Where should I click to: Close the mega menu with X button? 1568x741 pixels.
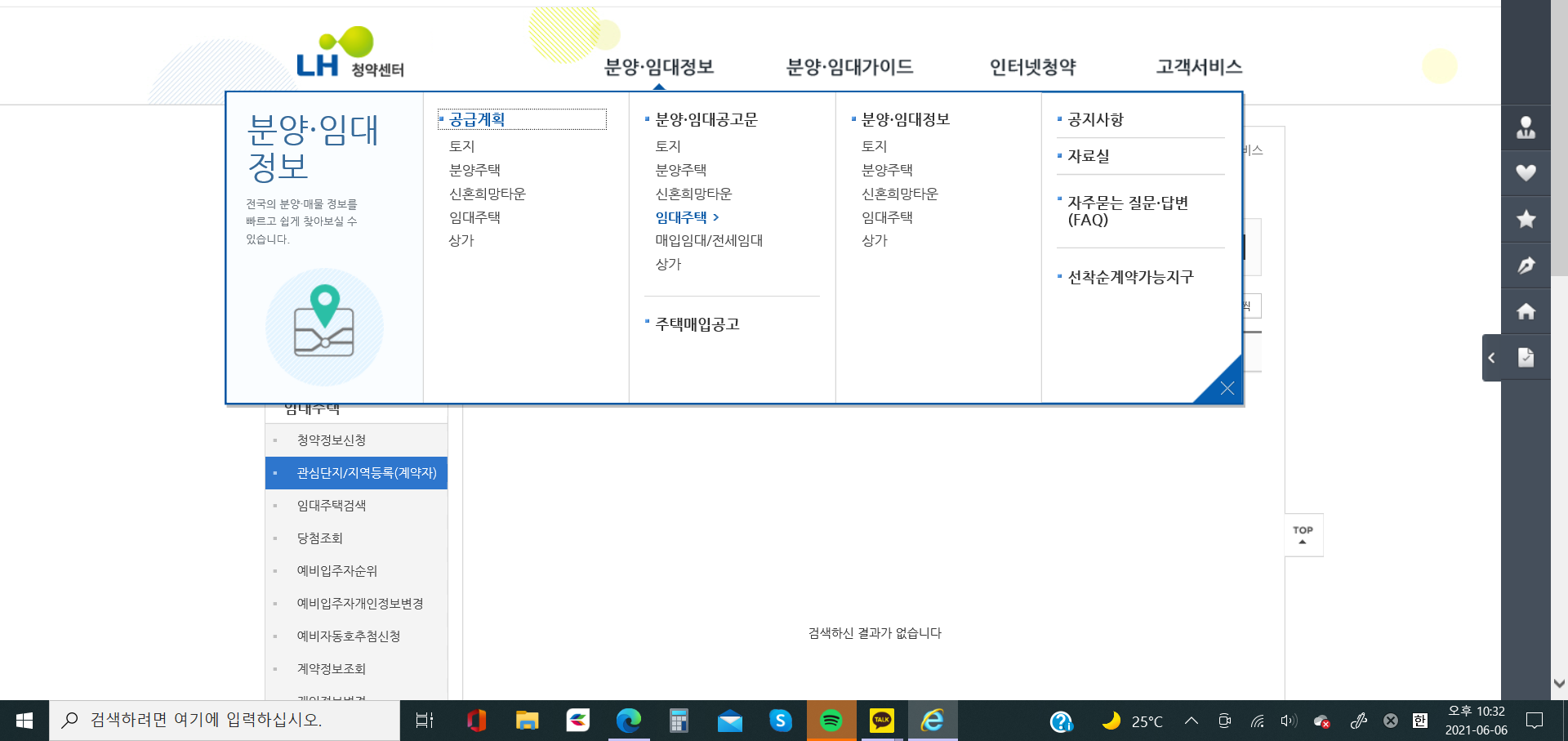coord(1226,388)
